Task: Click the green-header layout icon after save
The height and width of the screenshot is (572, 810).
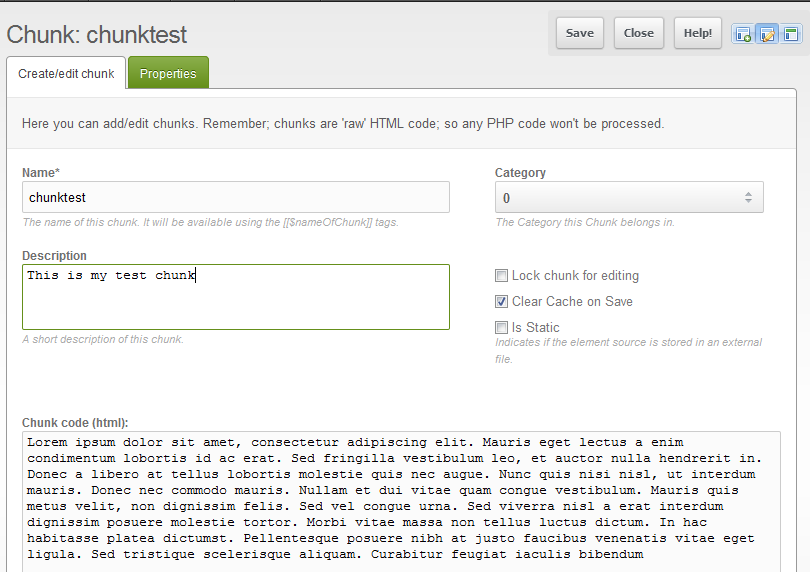Action: click(x=791, y=34)
